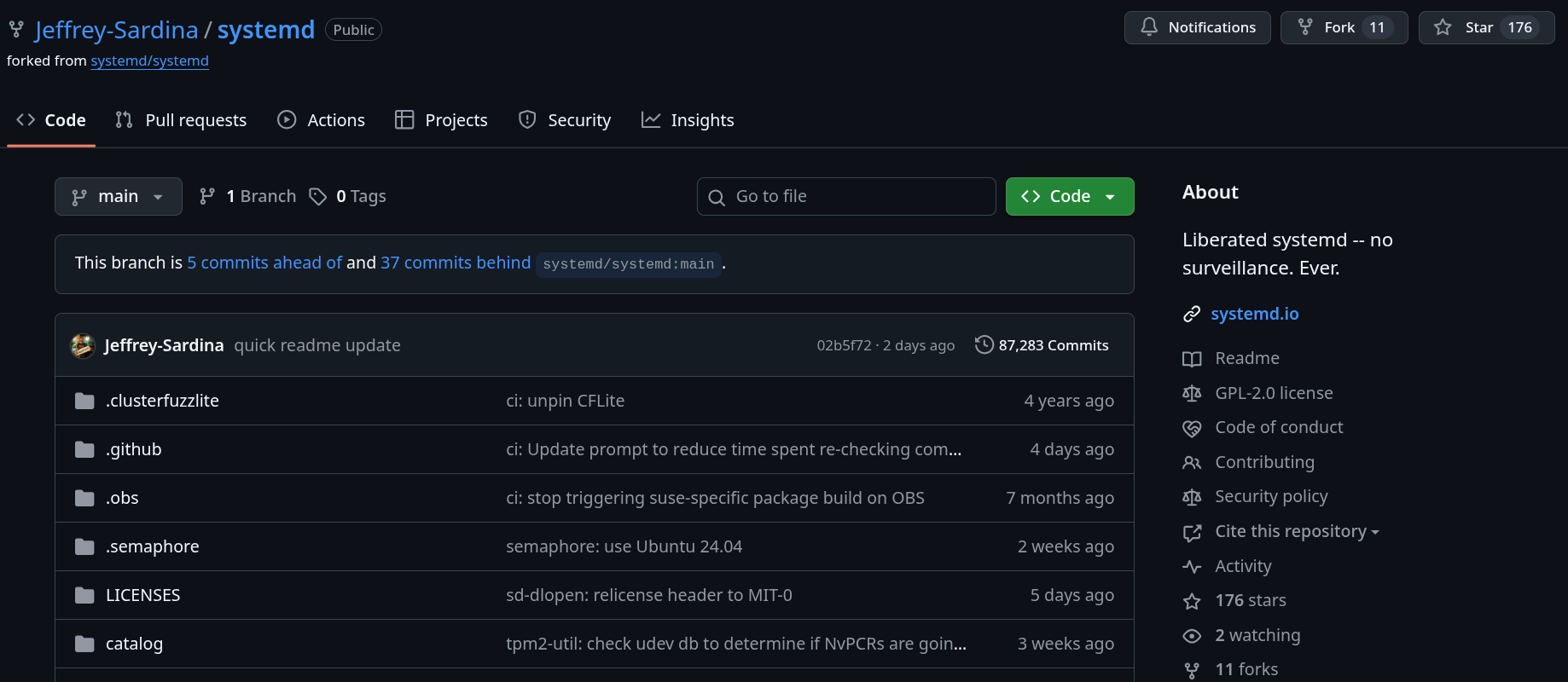The image size is (1568, 682).
Task: Click the eye icon beside 2 watching
Action: pos(1192,636)
